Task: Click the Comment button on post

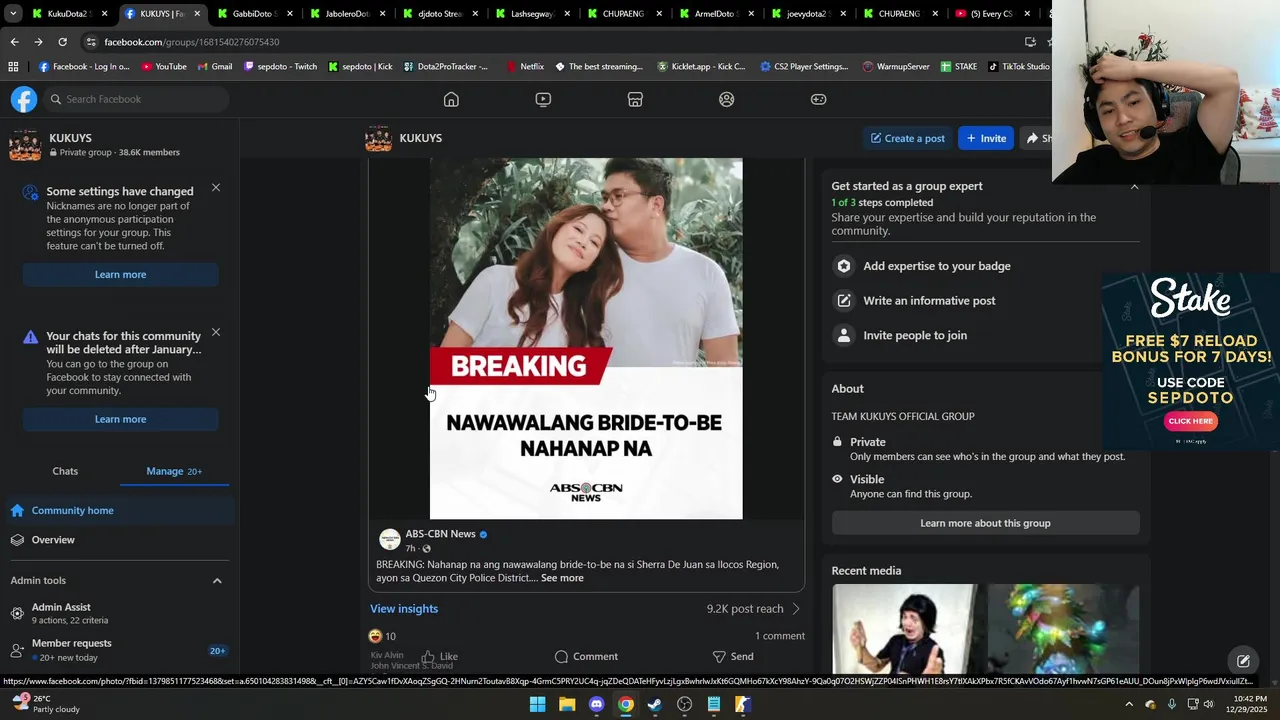Action: coord(586,657)
